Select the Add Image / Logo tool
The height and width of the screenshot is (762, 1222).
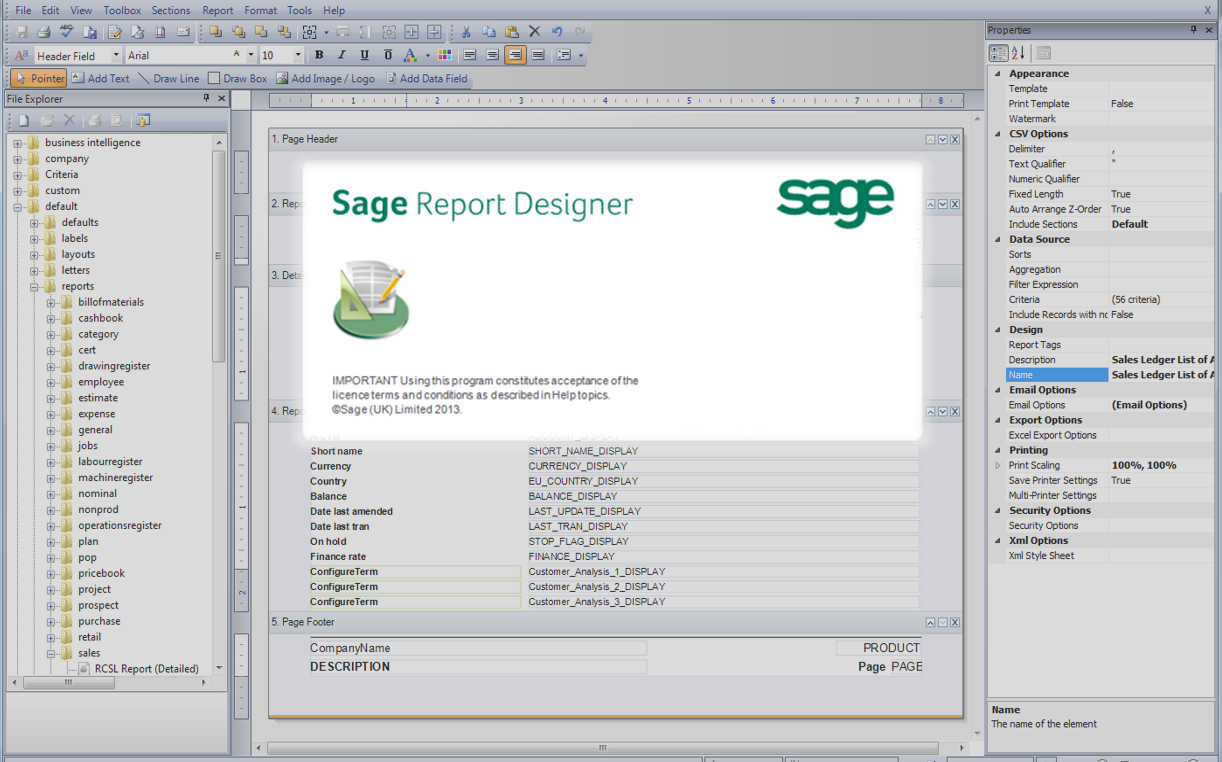click(325, 78)
